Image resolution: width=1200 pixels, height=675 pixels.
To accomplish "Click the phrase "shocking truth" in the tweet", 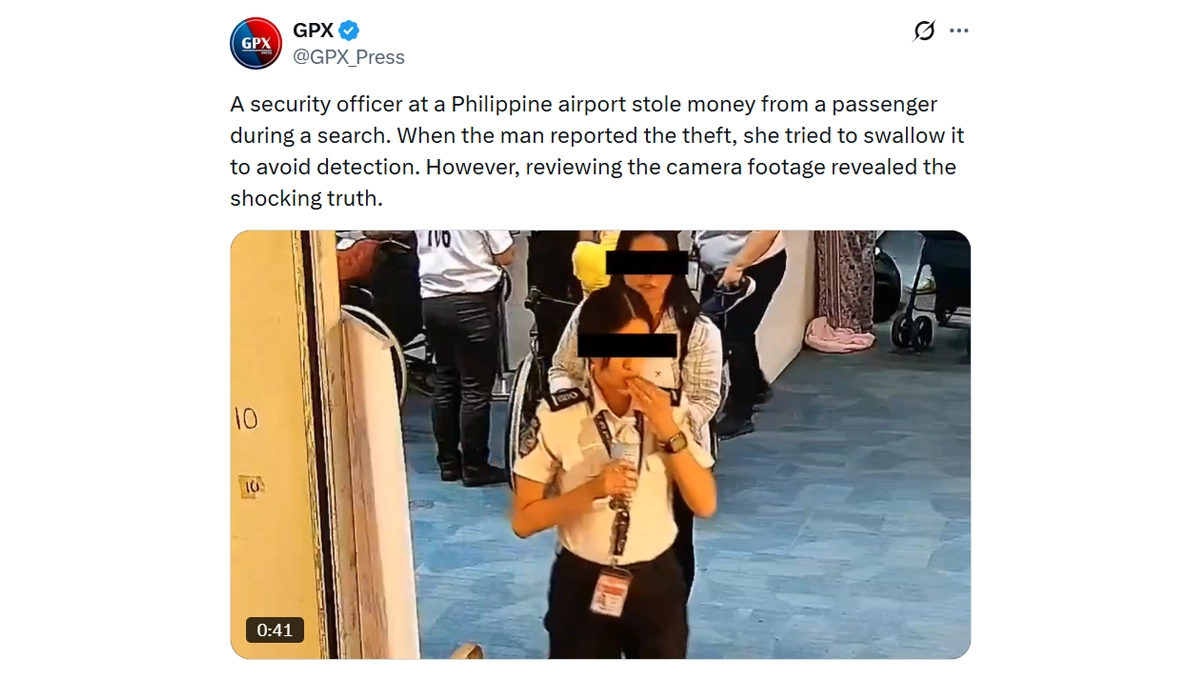I will 306,198.
